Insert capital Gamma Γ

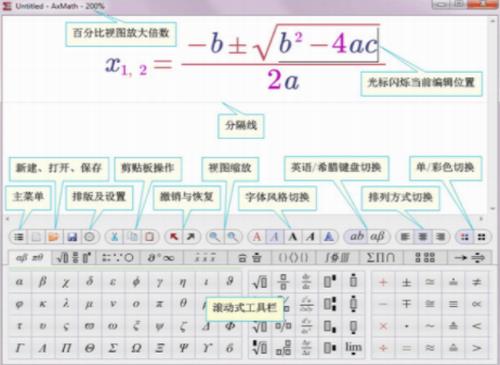(x=19, y=348)
